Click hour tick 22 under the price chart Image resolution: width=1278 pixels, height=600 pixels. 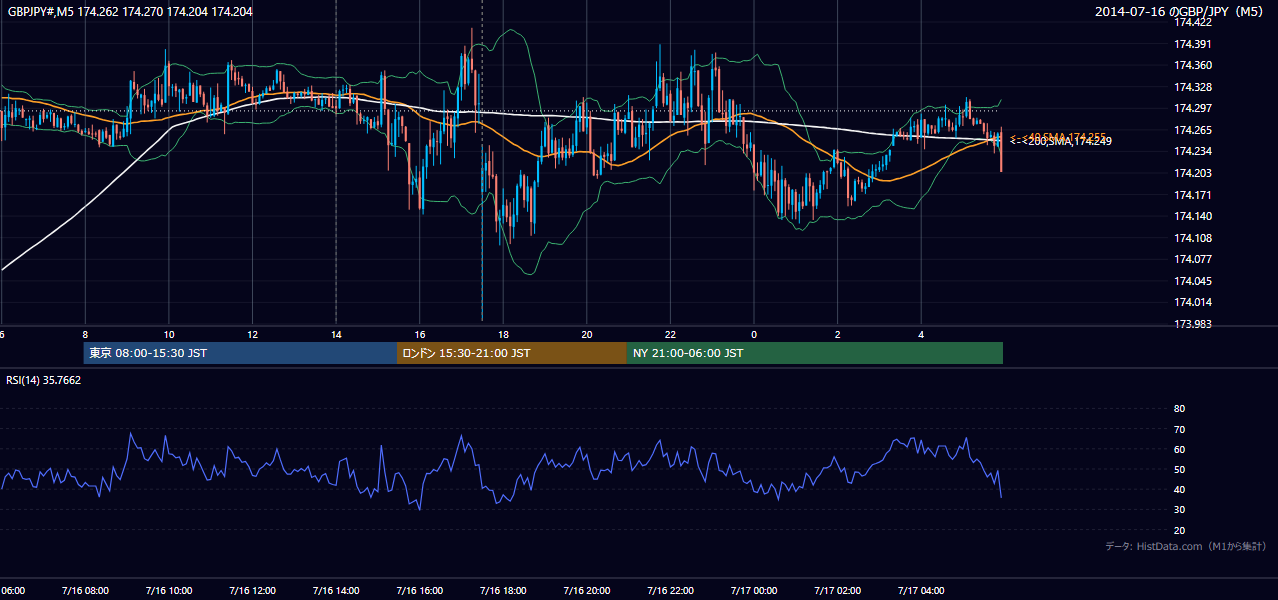670,335
